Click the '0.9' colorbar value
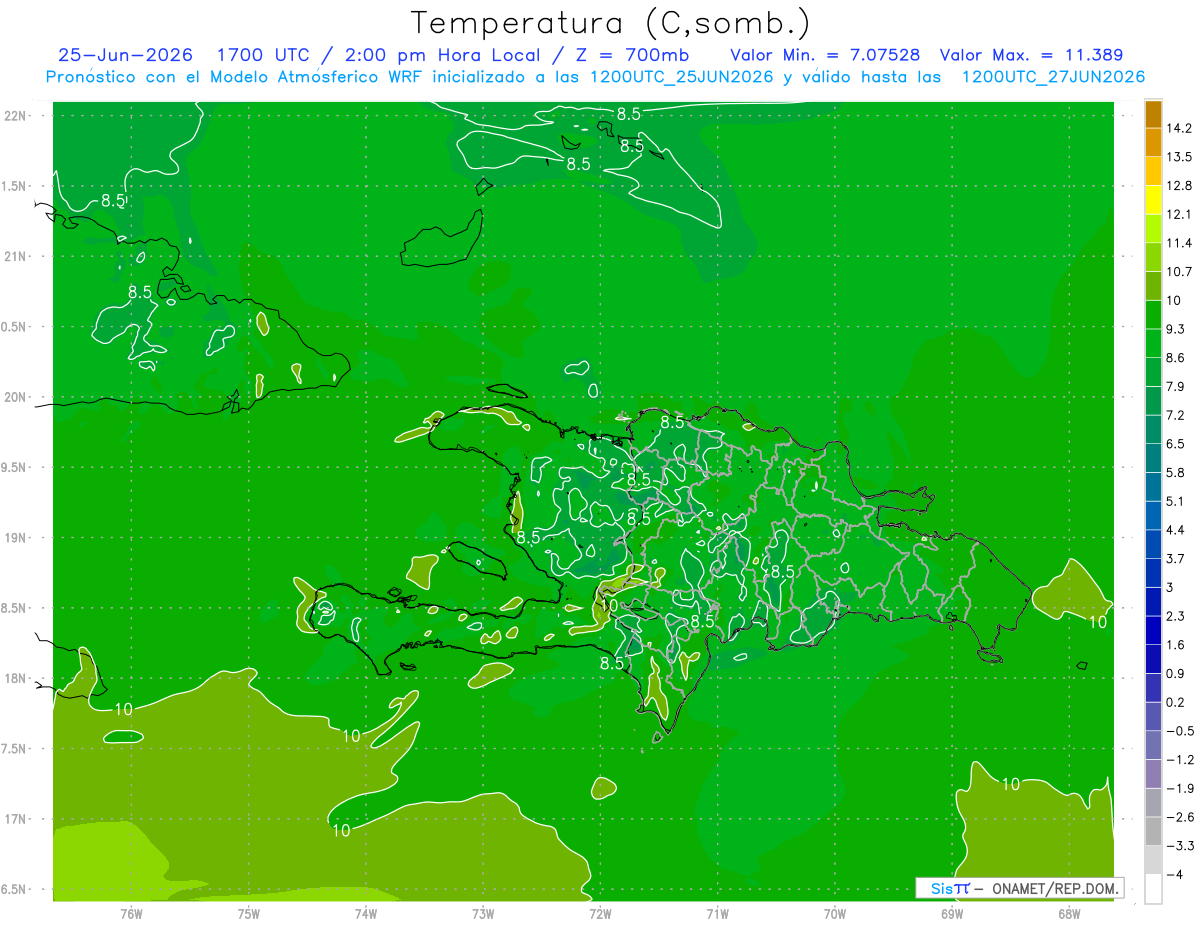1200x927 pixels. pyautogui.click(x=1175, y=674)
